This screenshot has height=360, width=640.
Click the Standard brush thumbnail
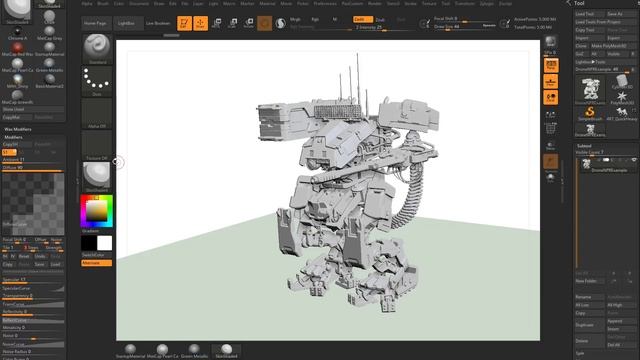coord(97,49)
